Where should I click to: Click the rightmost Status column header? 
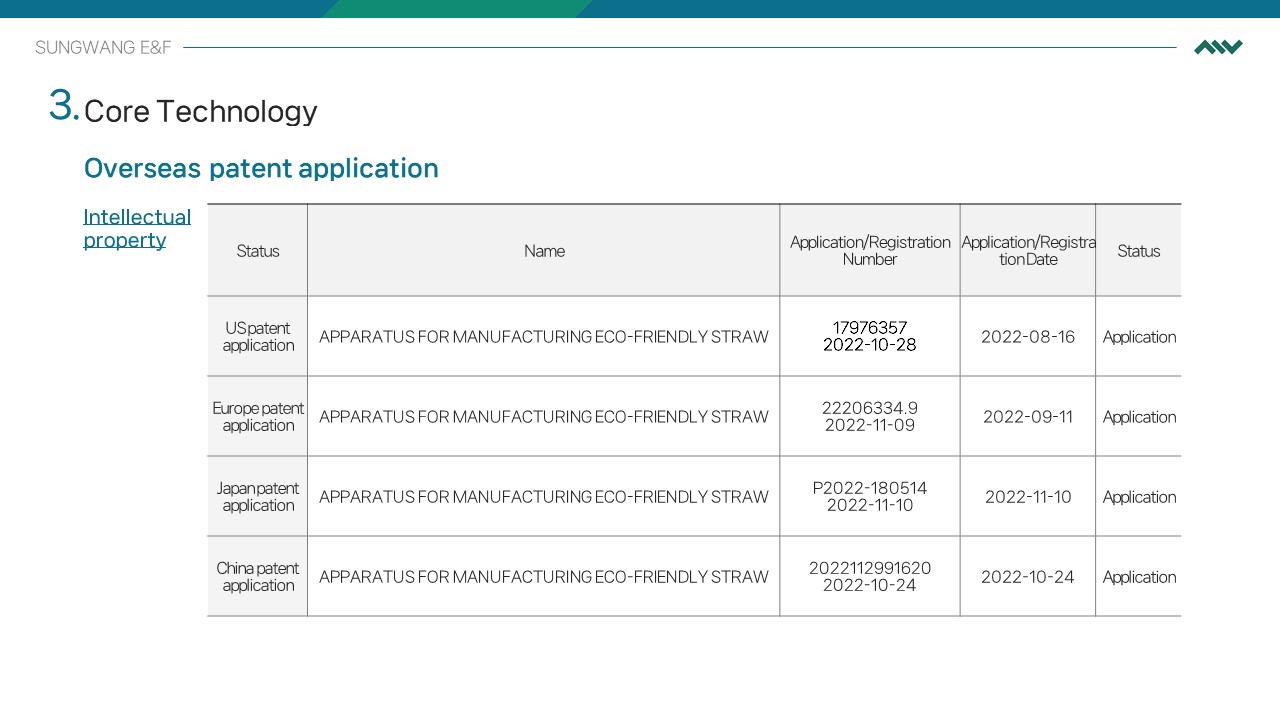1138,251
